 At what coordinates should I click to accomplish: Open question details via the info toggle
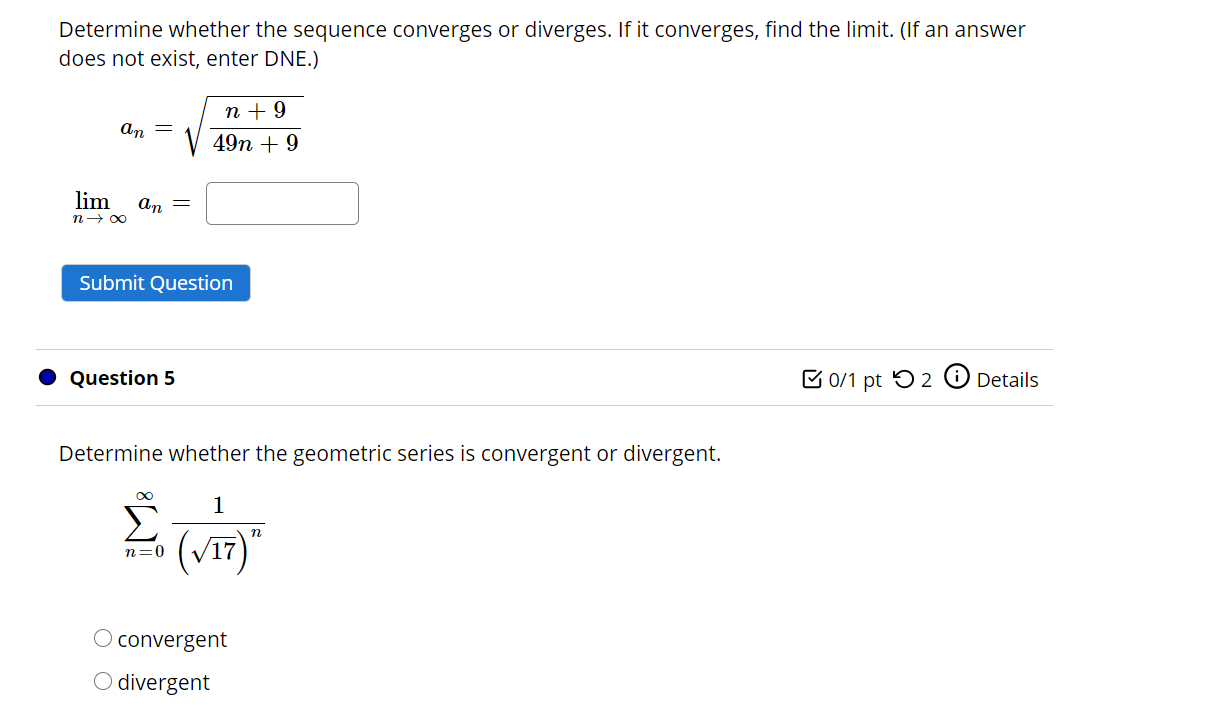click(956, 379)
